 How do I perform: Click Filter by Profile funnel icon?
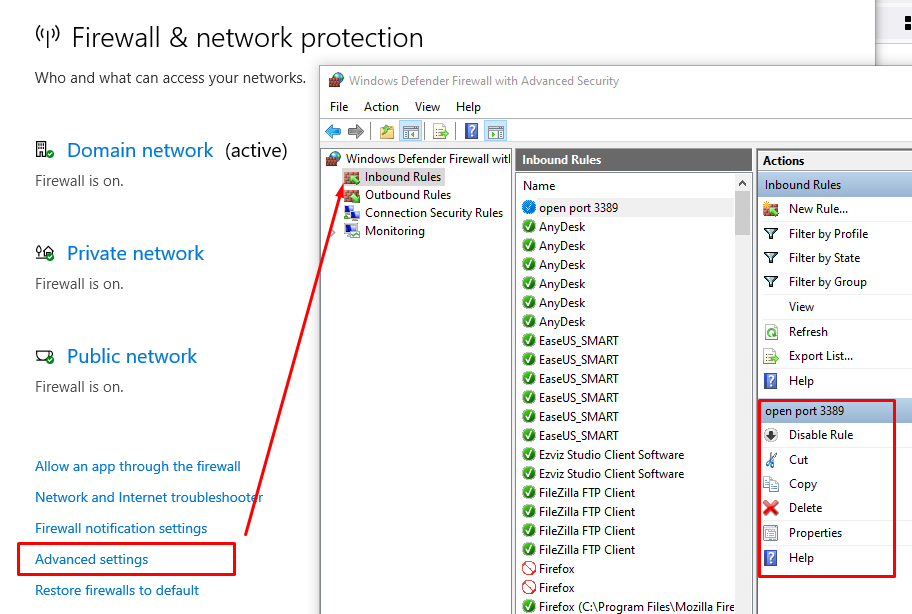click(x=771, y=234)
